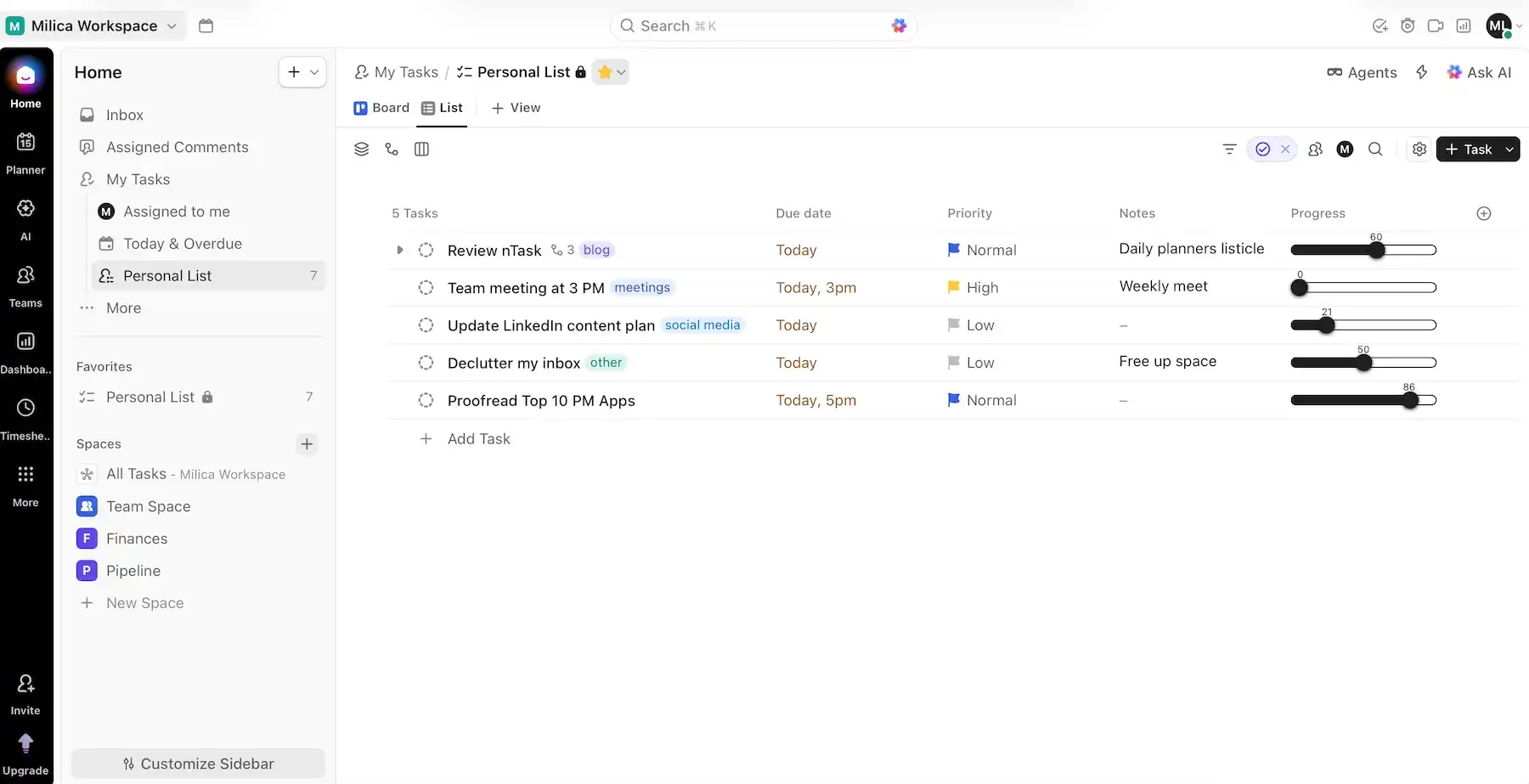Mark Declutter my inbox as complete
Screen dimensions: 1529x784
426,363
